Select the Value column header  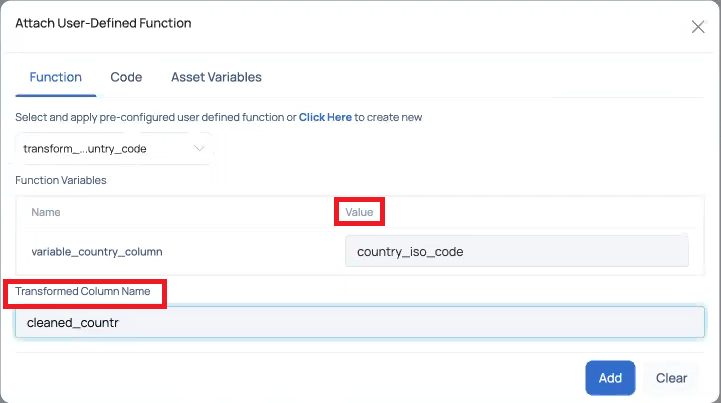359,212
